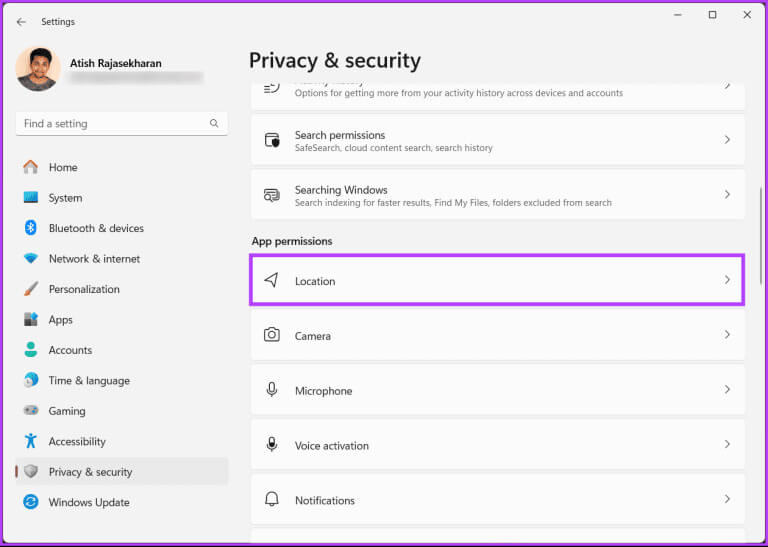Click the Home house icon in the sidebar
Screen dimensions: 768x547
pos(30,167)
